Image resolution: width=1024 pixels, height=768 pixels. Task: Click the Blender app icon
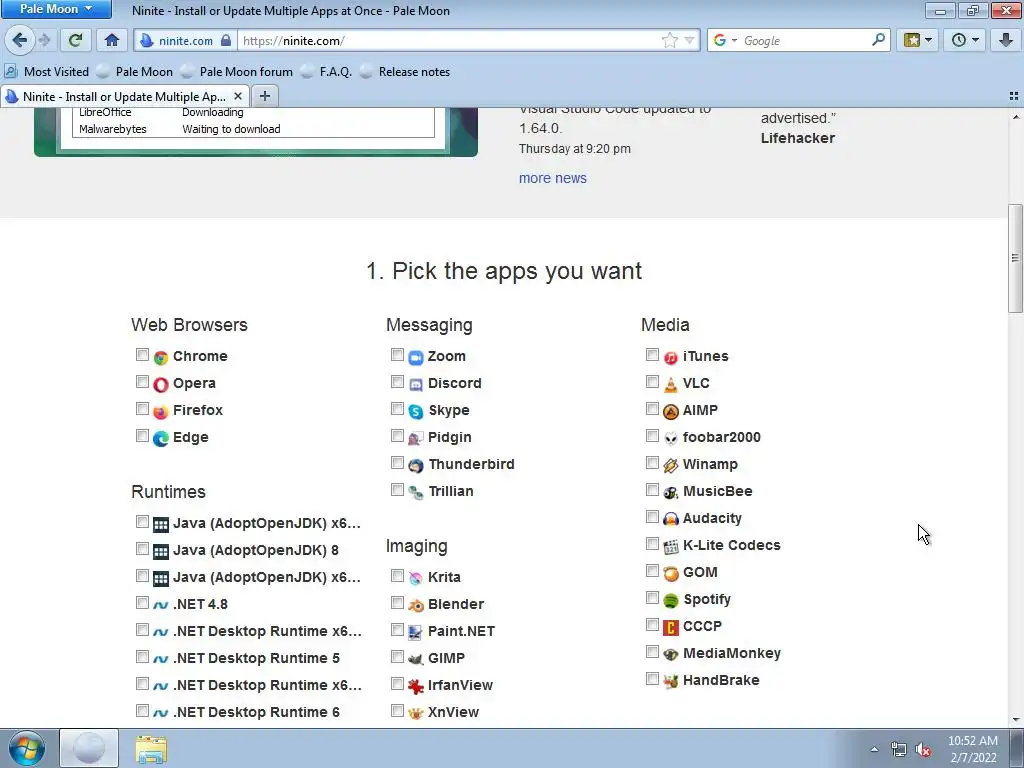pyautogui.click(x=416, y=605)
